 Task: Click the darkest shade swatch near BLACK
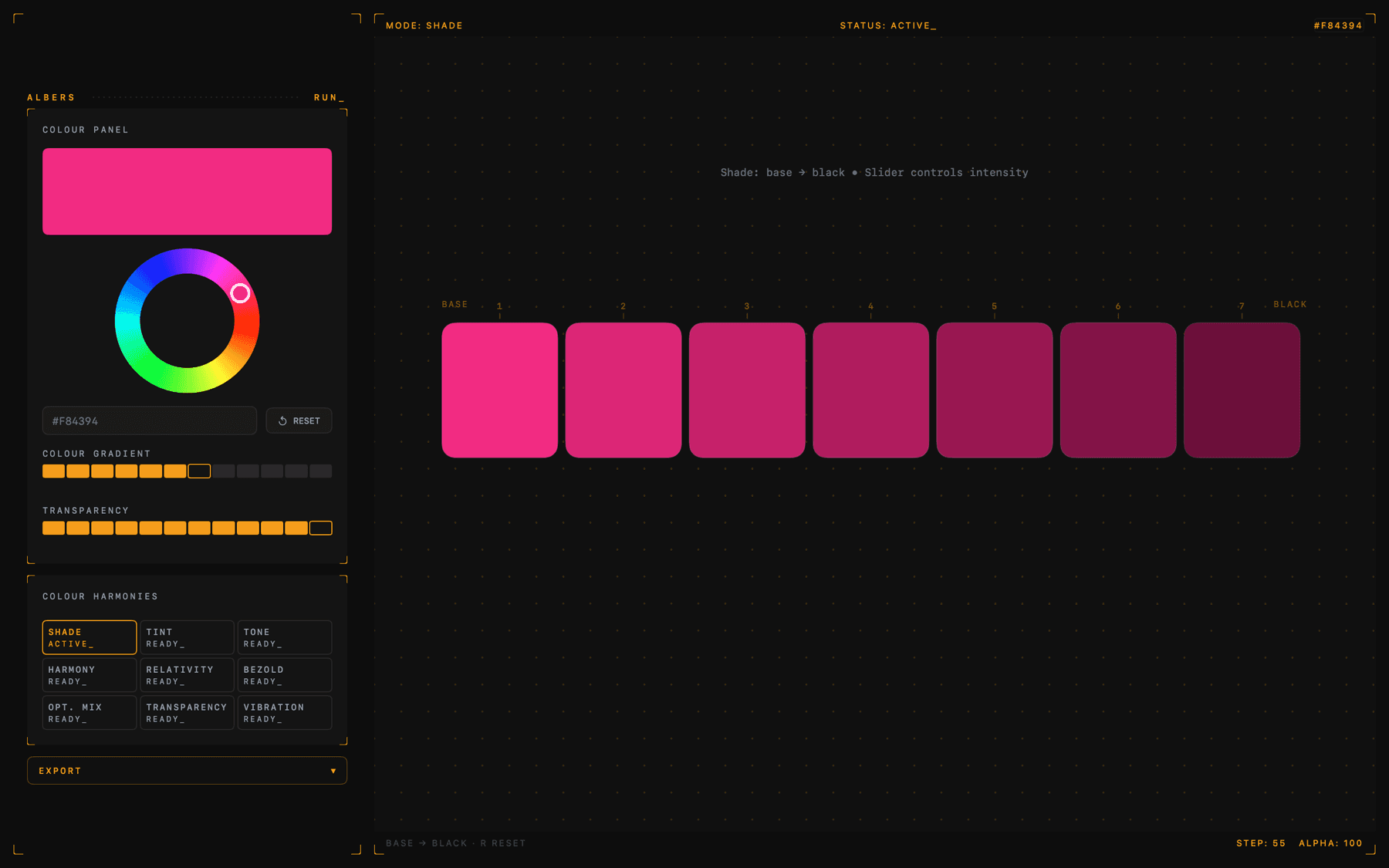[x=1242, y=390]
